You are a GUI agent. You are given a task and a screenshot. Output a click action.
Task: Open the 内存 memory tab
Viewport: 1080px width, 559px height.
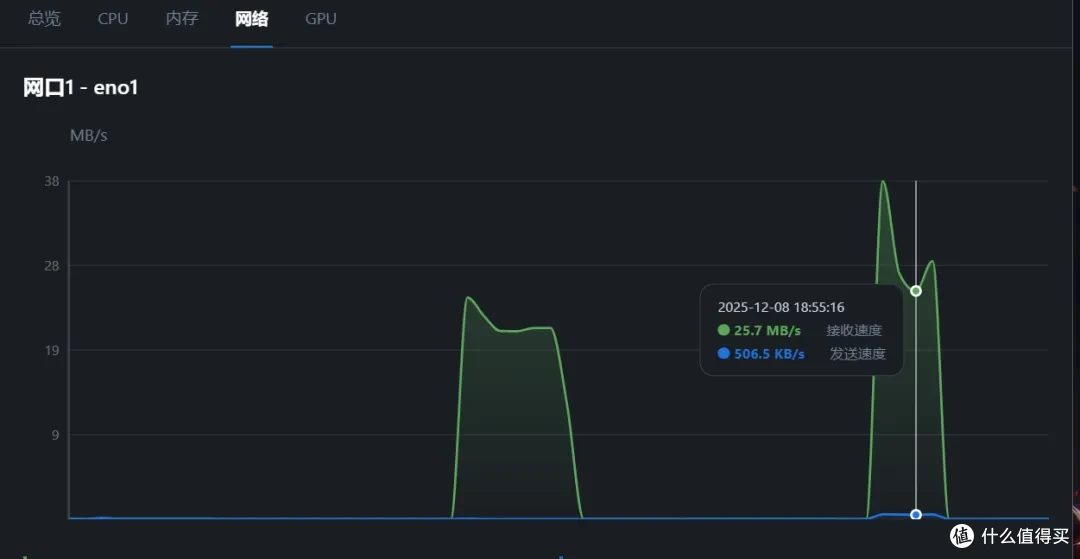182,19
